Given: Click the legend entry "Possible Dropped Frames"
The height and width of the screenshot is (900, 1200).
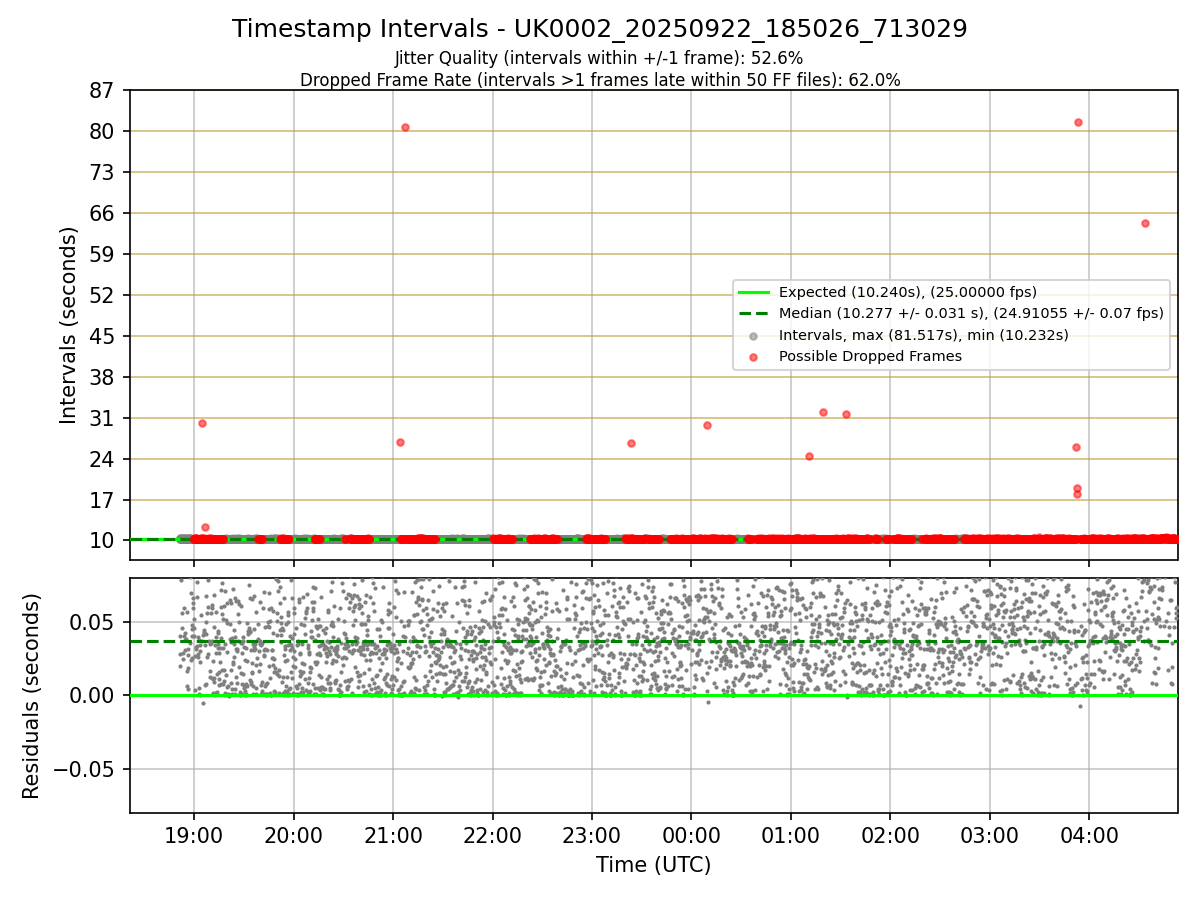Looking at the screenshot, I should pyautogui.click(x=870, y=356).
